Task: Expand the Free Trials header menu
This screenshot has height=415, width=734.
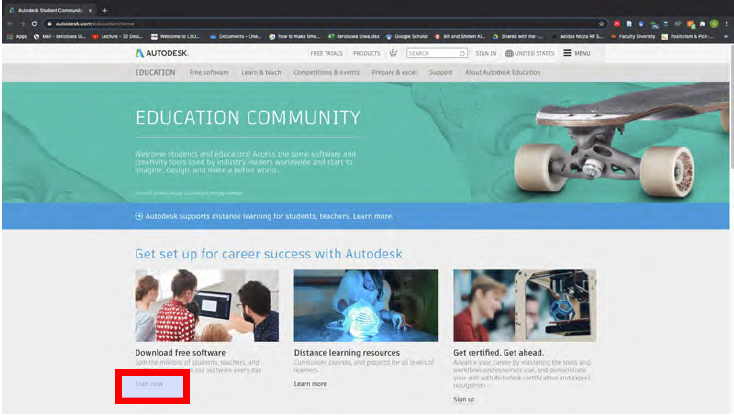Action: tap(327, 53)
